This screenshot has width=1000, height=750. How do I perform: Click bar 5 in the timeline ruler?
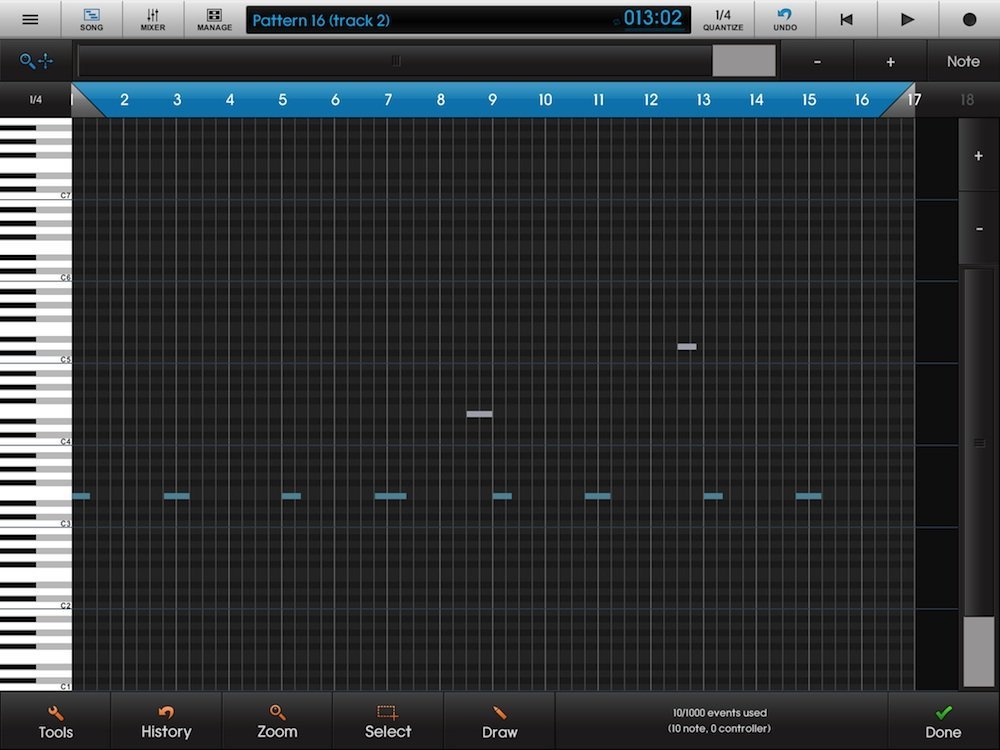(282, 99)
